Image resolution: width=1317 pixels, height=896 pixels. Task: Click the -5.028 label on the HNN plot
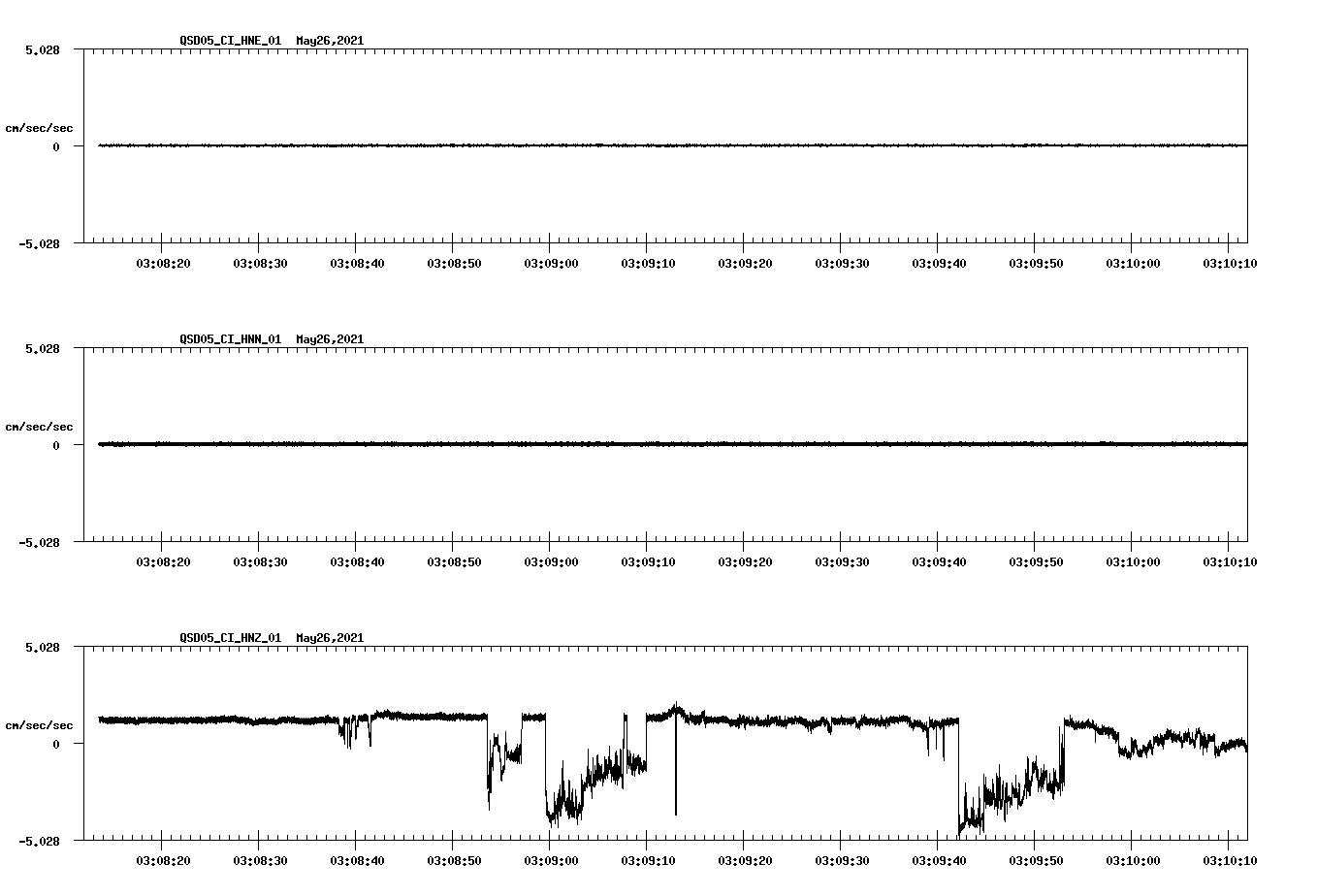pyautogui.click(x=40, y=542)
